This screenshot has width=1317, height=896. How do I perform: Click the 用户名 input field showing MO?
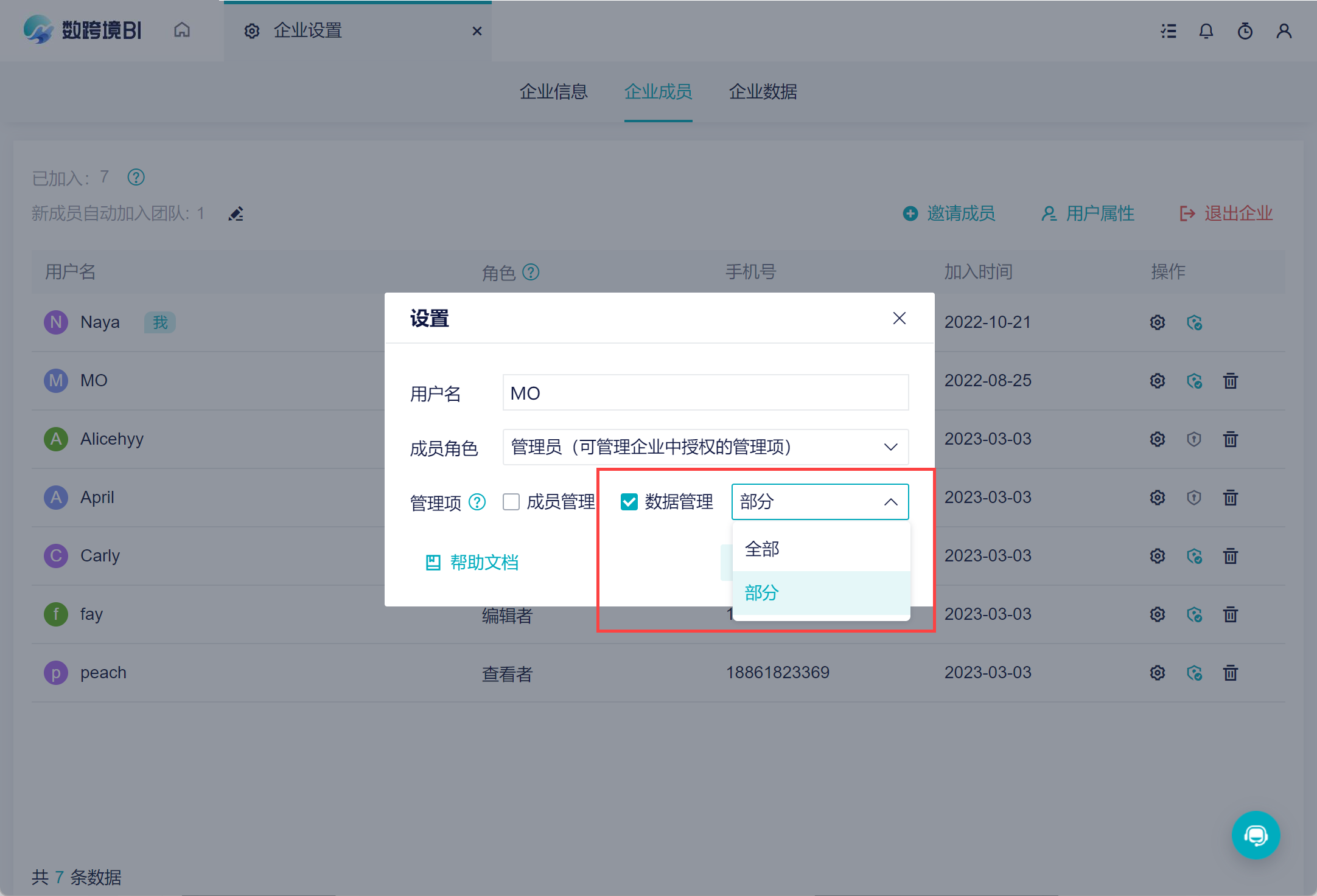[705, 393]
